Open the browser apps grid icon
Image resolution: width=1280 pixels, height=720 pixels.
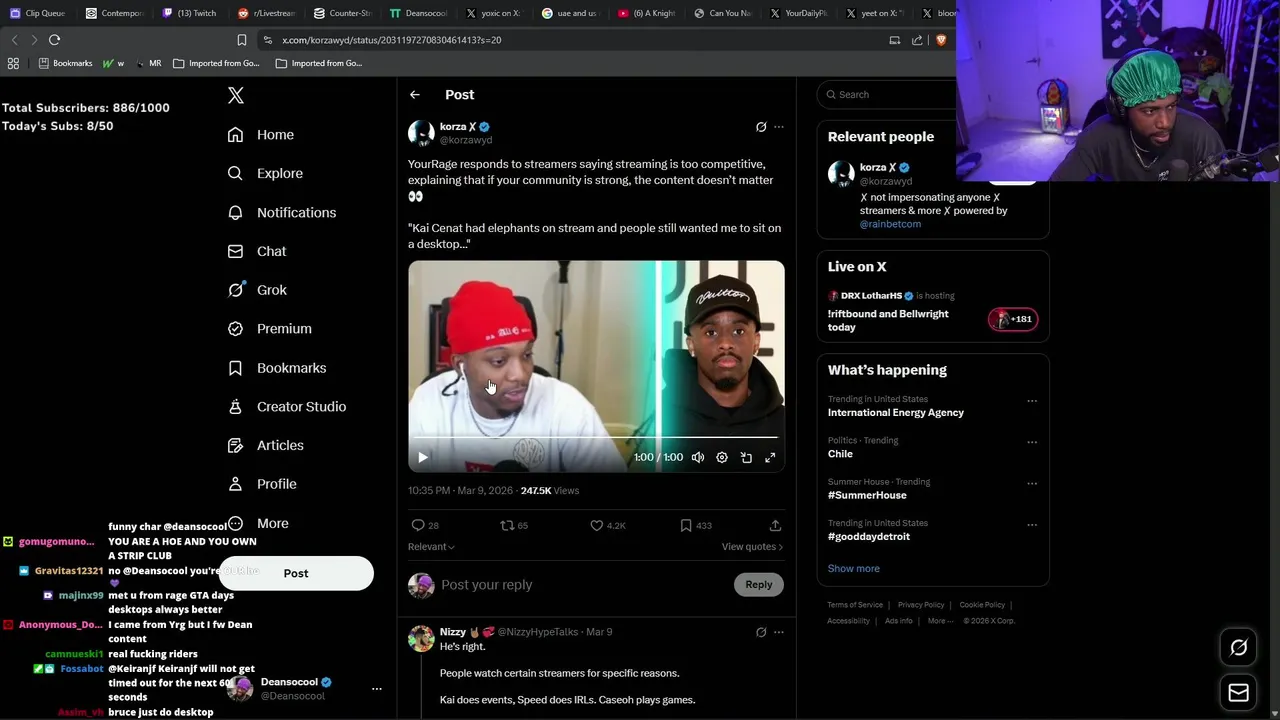point(13,63)
